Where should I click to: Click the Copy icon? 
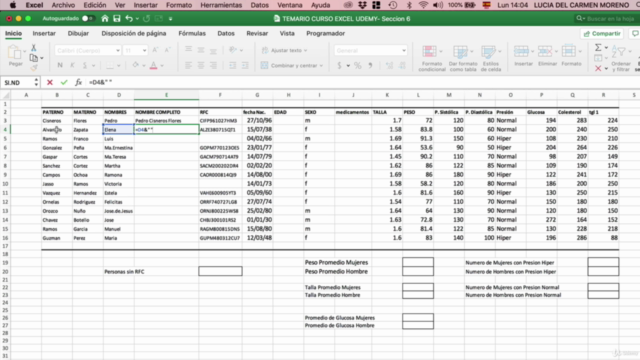34,58
